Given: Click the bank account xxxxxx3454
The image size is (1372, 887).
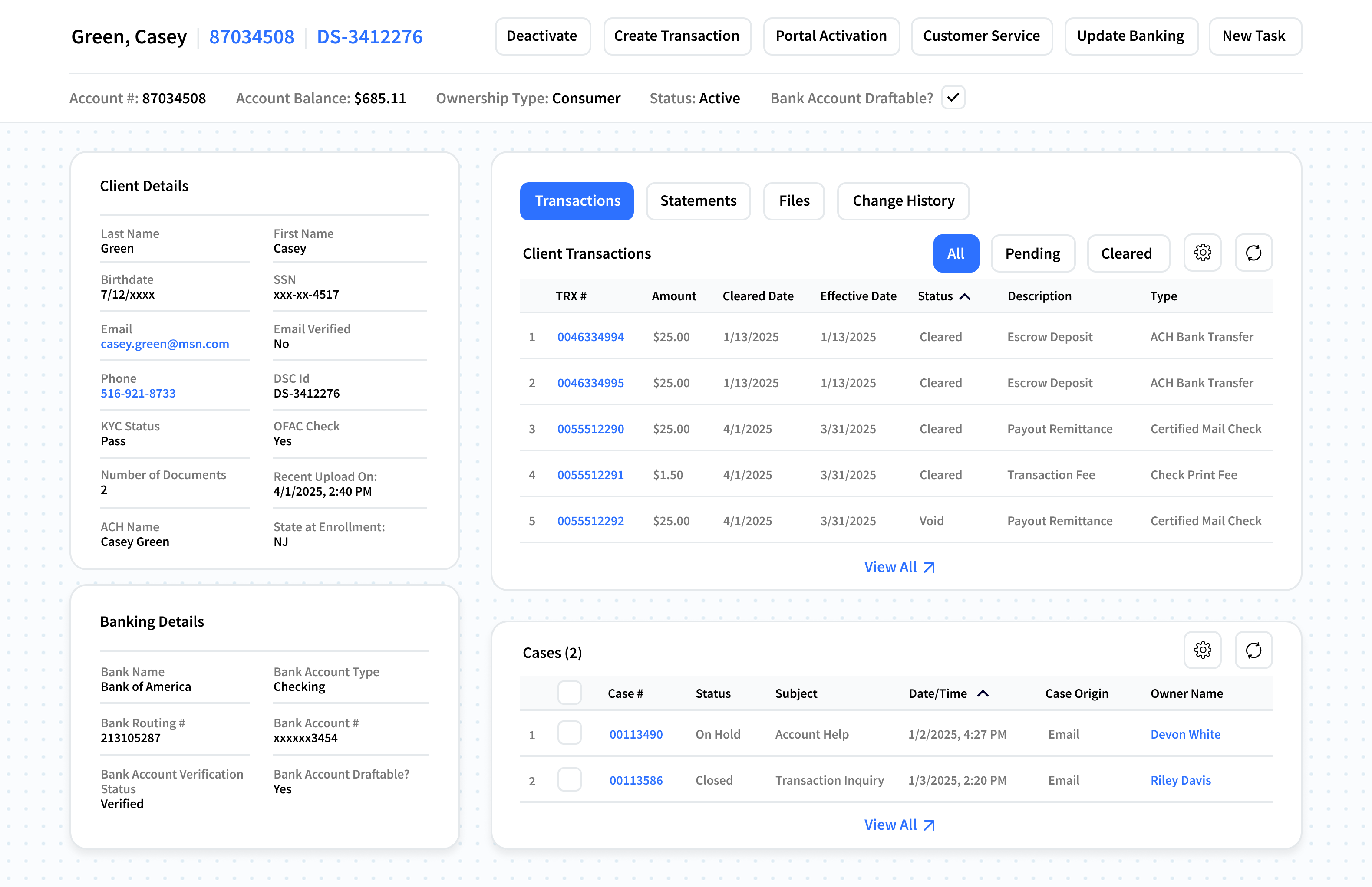Looking at the screenshot, I should click(305, 738).
